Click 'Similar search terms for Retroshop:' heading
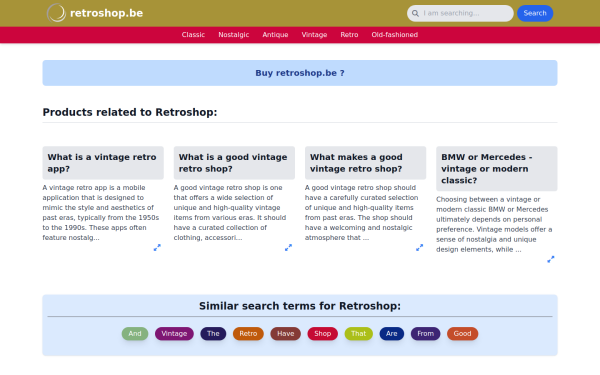Screen dimensions: 600x375 coord(300,306)
